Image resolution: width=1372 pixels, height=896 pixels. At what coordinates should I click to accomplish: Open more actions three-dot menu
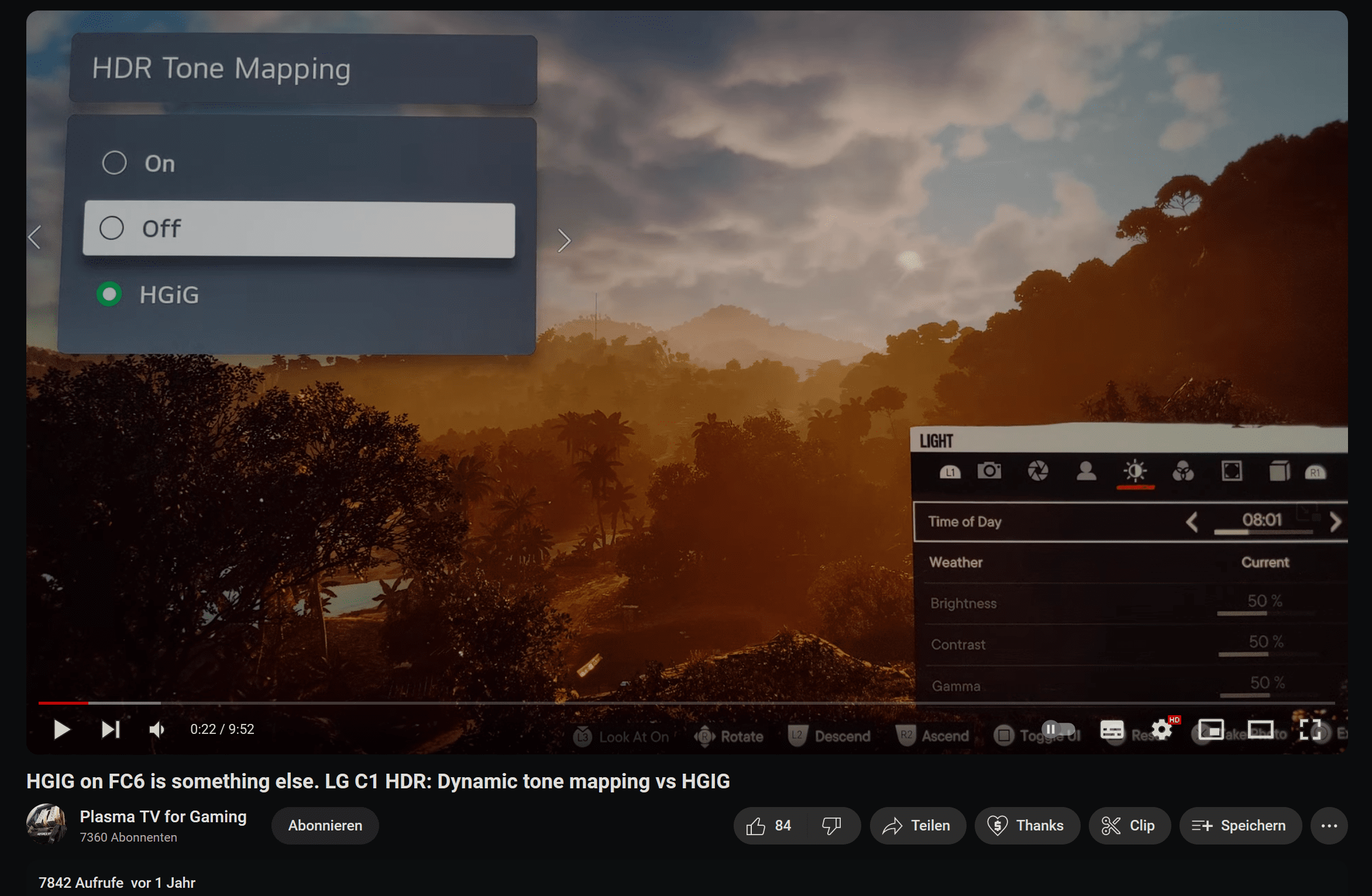1329,826
